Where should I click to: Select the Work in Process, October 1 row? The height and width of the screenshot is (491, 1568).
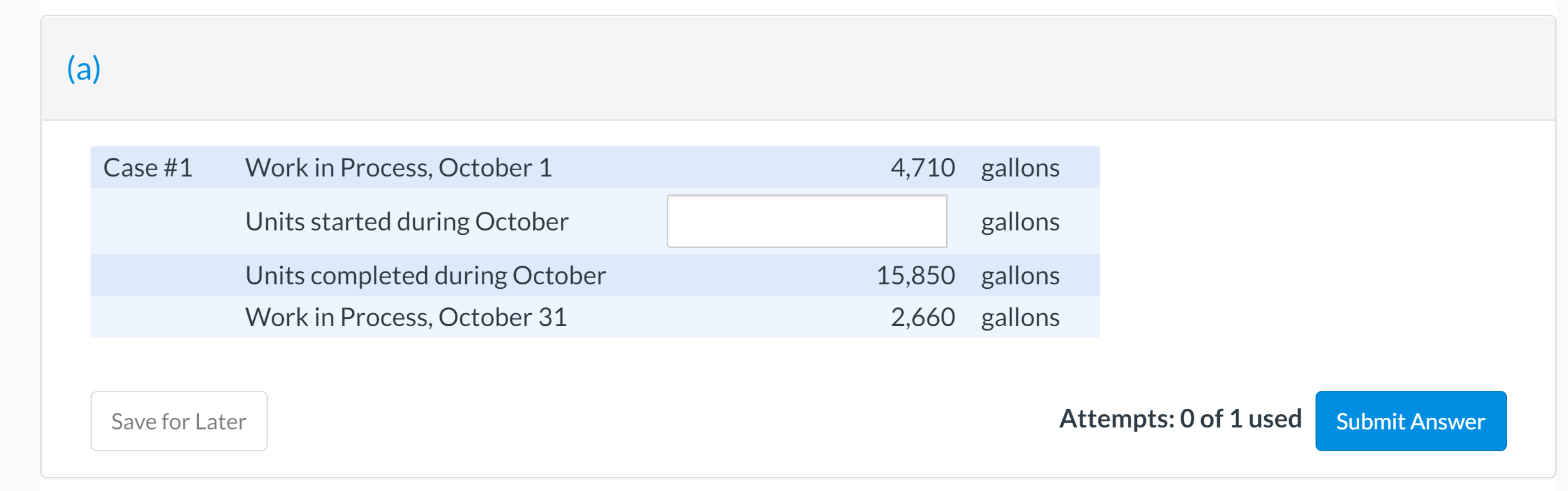tap(398, 167)
